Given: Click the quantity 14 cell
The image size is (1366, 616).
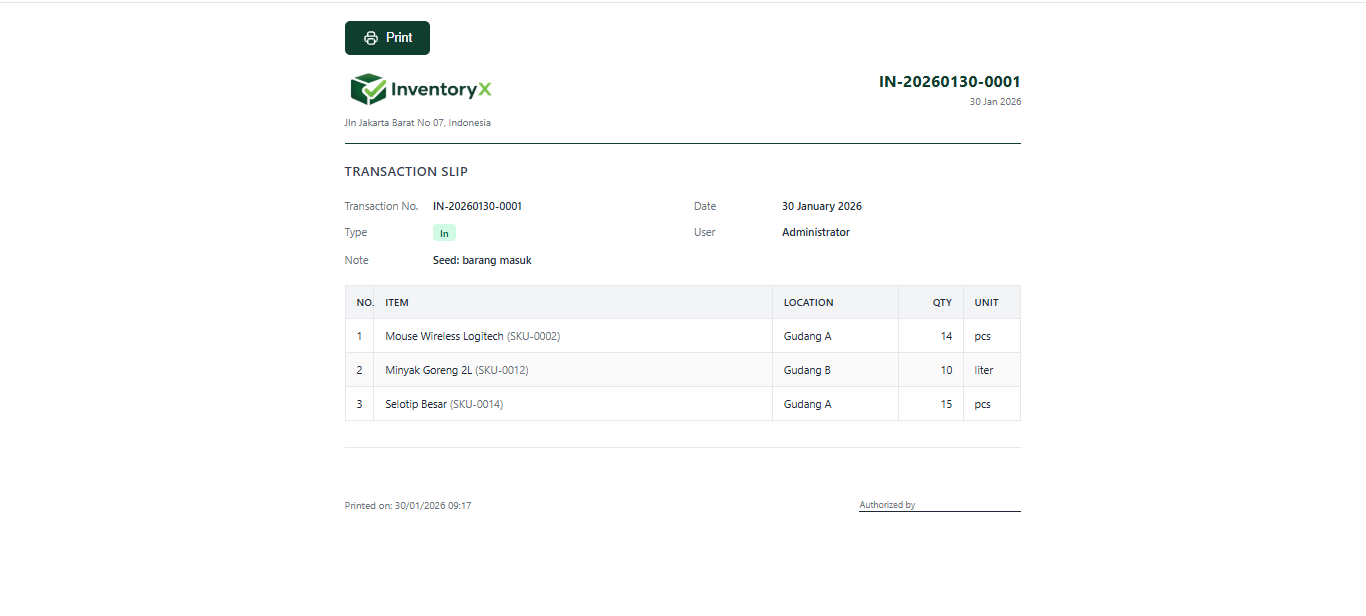Looking at the screenshot, I should 945,336.
